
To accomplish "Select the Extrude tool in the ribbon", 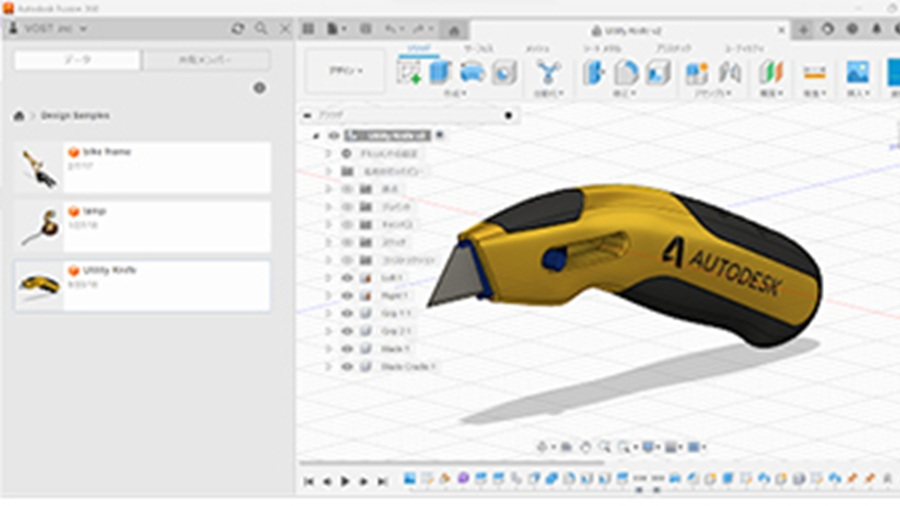I will click(x=440, y=73).
